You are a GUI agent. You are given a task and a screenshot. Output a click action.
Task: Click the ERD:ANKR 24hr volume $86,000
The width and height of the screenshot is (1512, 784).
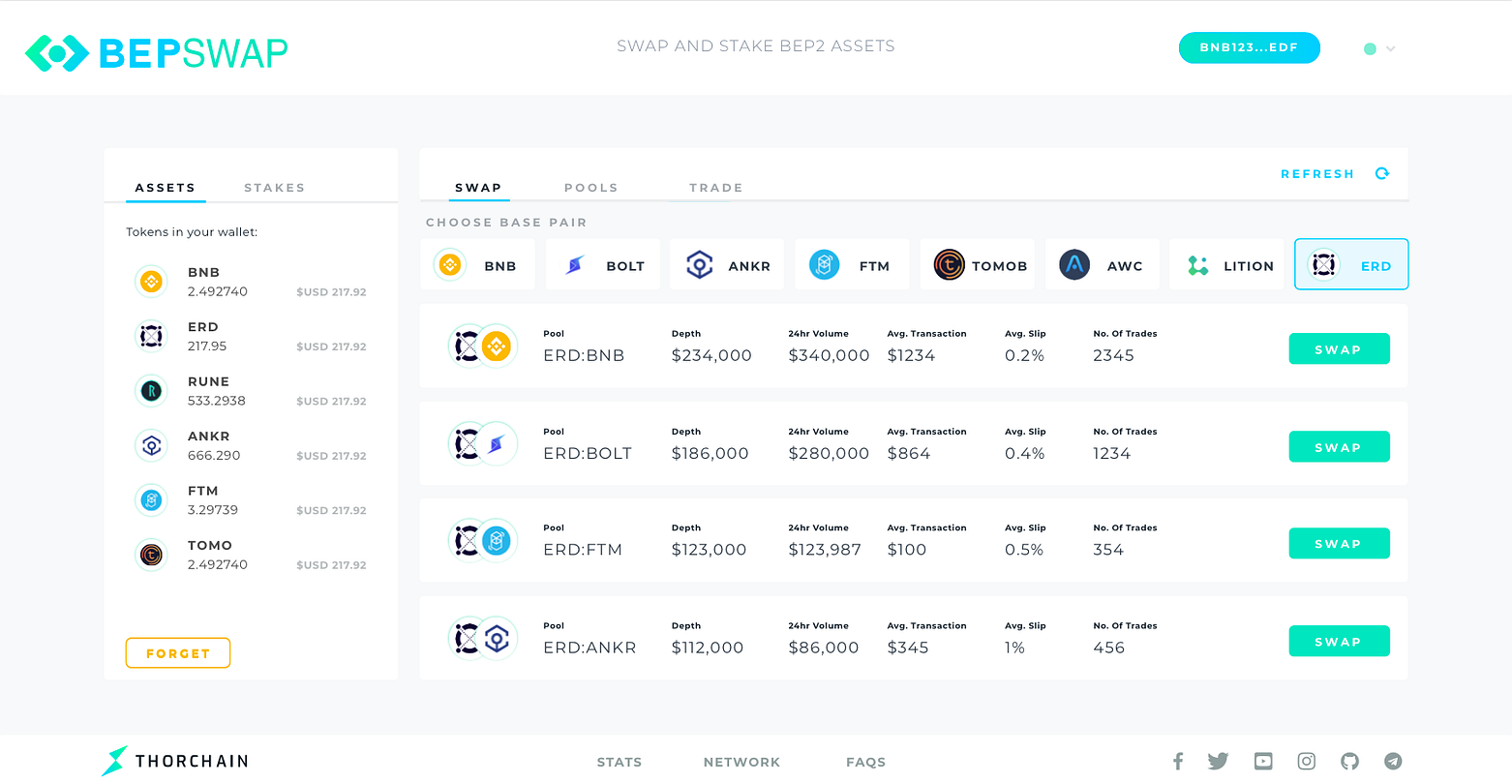[x=824, y=648]
